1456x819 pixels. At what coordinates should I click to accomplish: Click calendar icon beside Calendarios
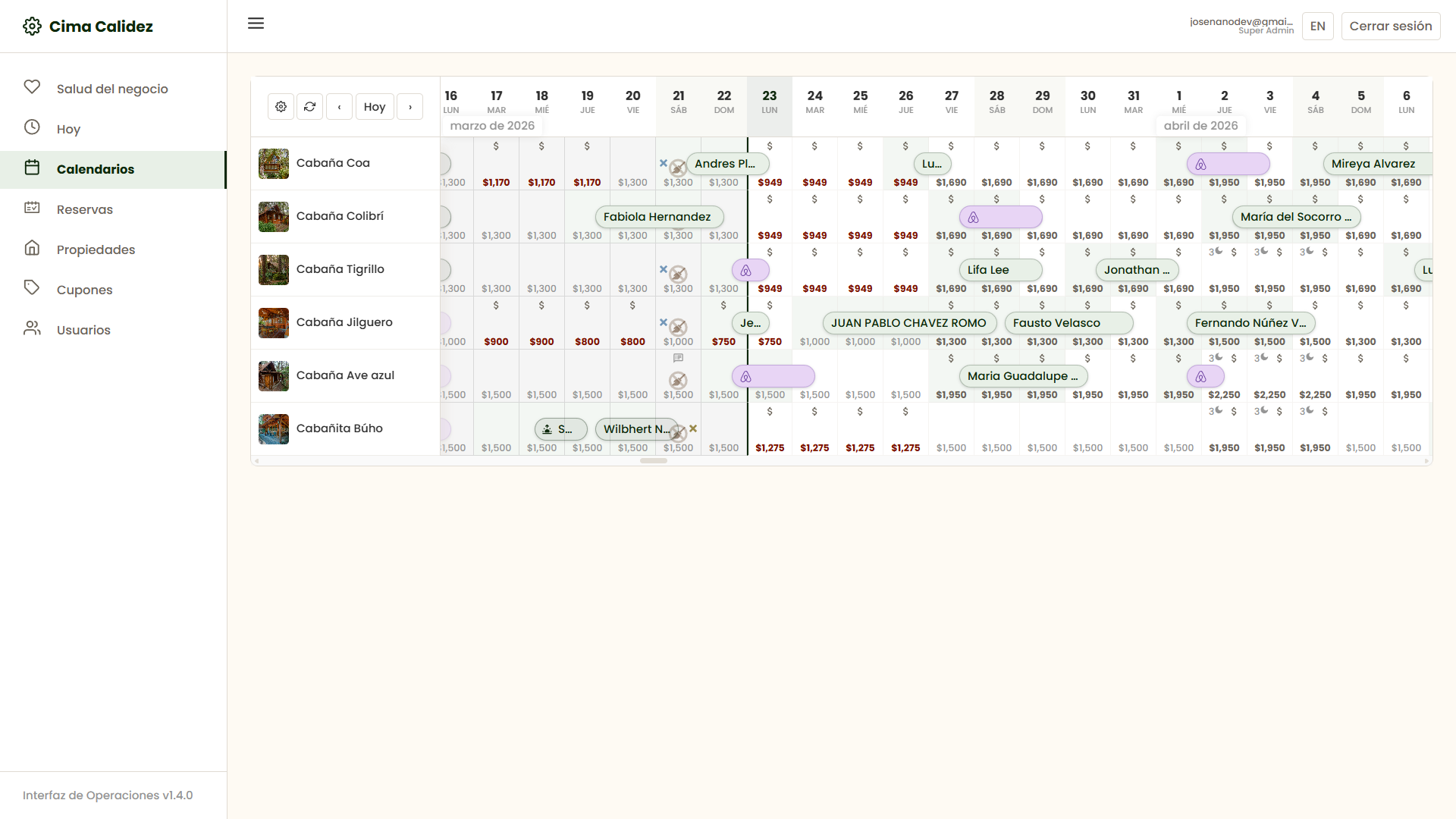click(x=32, y=168)
